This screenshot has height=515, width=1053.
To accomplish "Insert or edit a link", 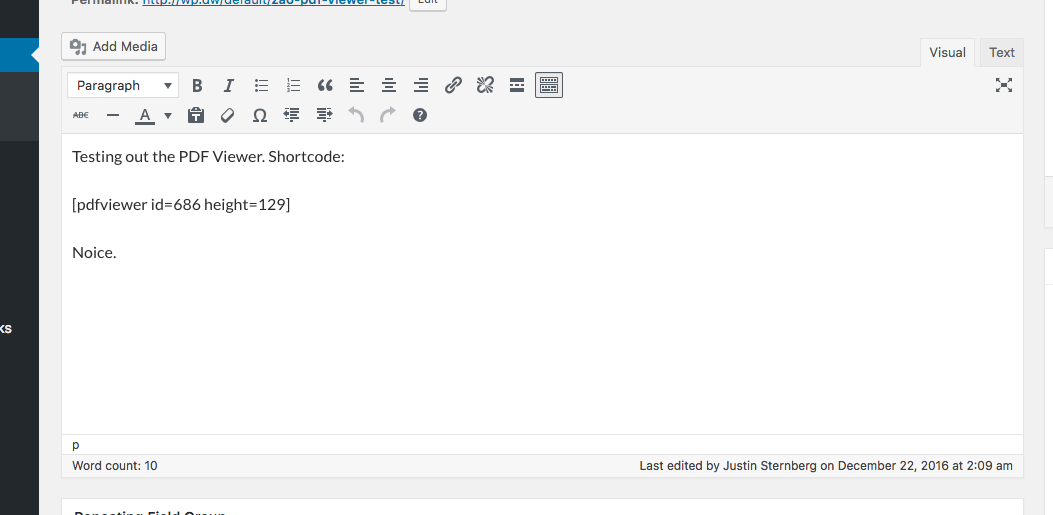I will coord(453,85).
